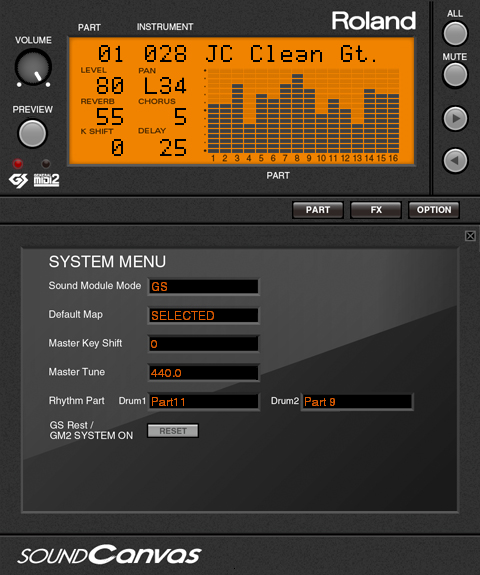Click the GS logo icon
The image size is (480, 575).
(x=18, y=180)
